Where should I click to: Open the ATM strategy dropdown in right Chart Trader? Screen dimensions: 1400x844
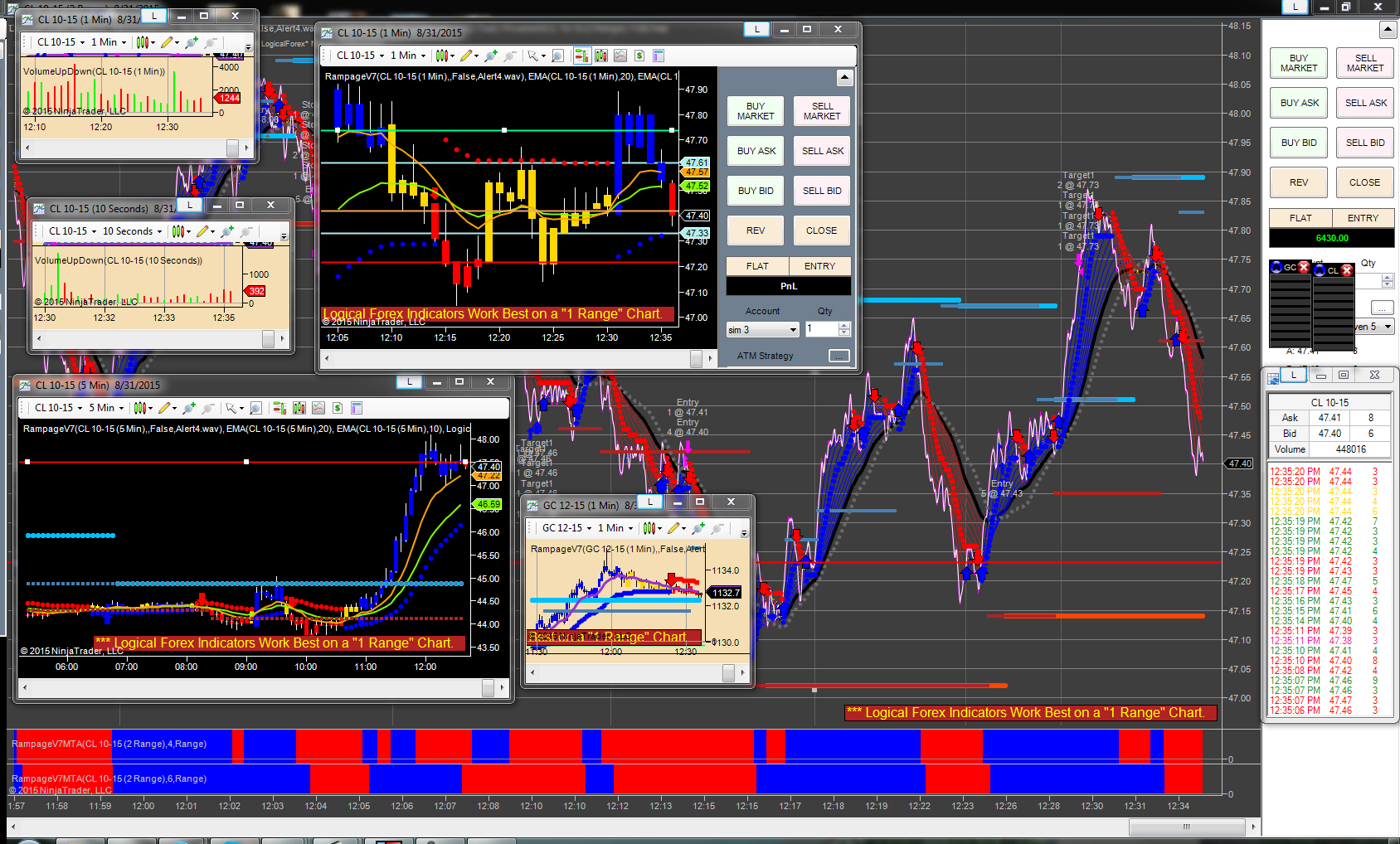1376,327
